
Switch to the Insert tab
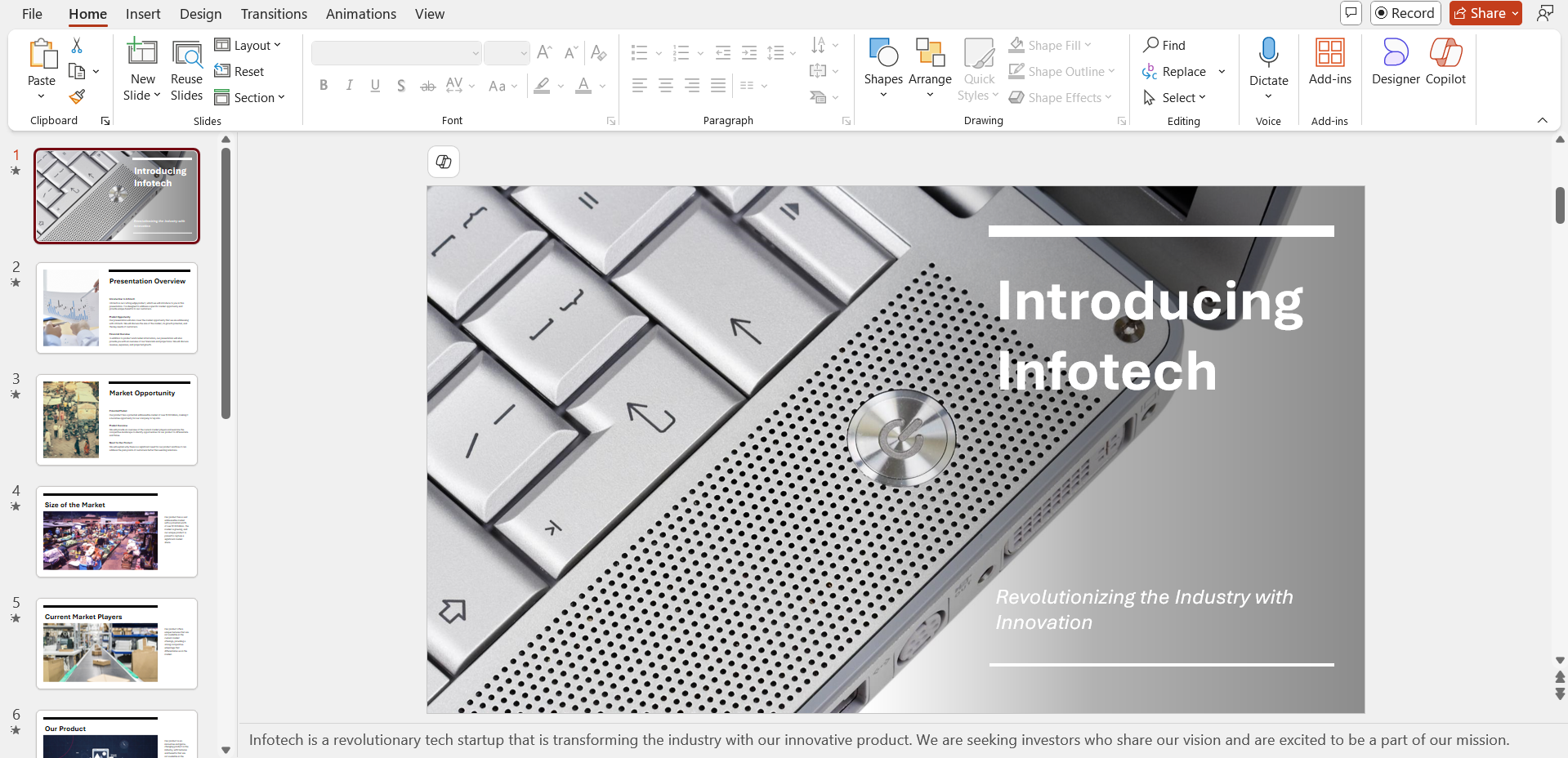click(x=143, y=14)
